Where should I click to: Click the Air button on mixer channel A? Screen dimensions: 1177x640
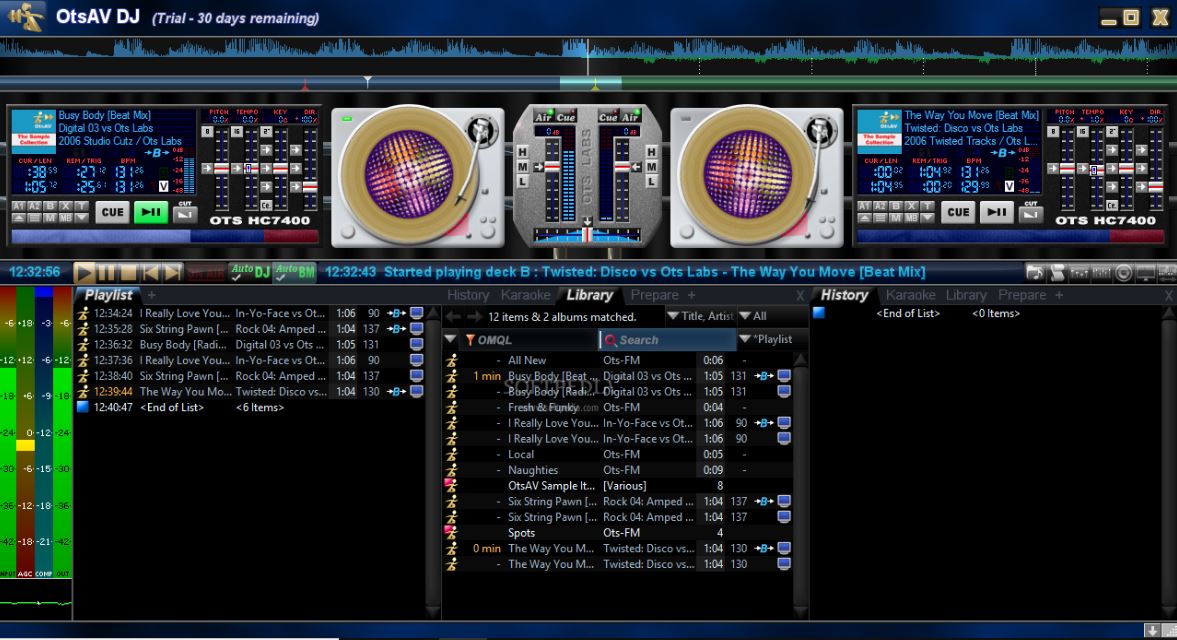click(543, 117)
